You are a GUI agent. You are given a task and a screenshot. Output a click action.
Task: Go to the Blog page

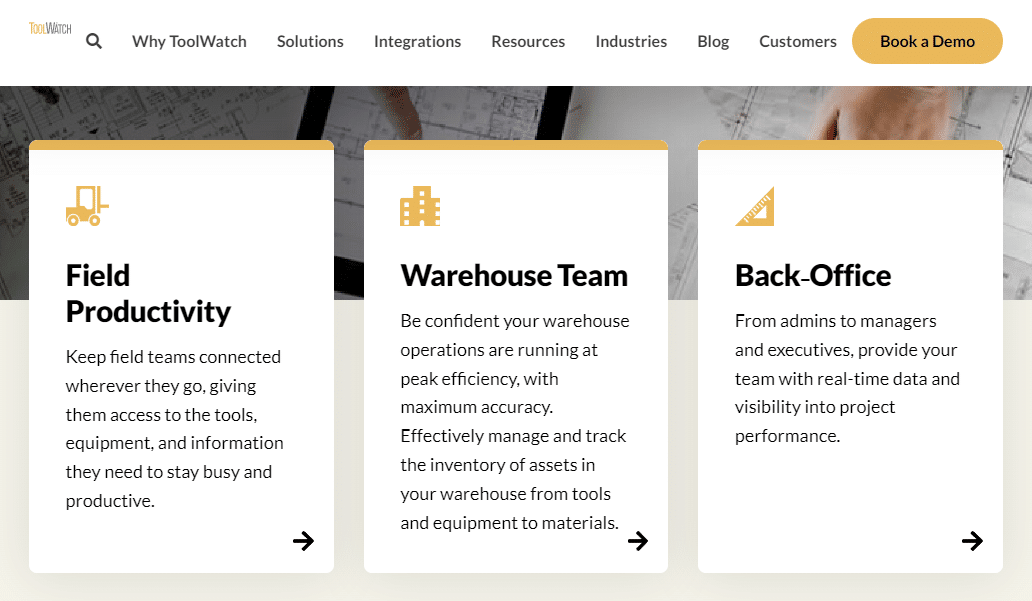pyautogui.click(x=713, y=41)
